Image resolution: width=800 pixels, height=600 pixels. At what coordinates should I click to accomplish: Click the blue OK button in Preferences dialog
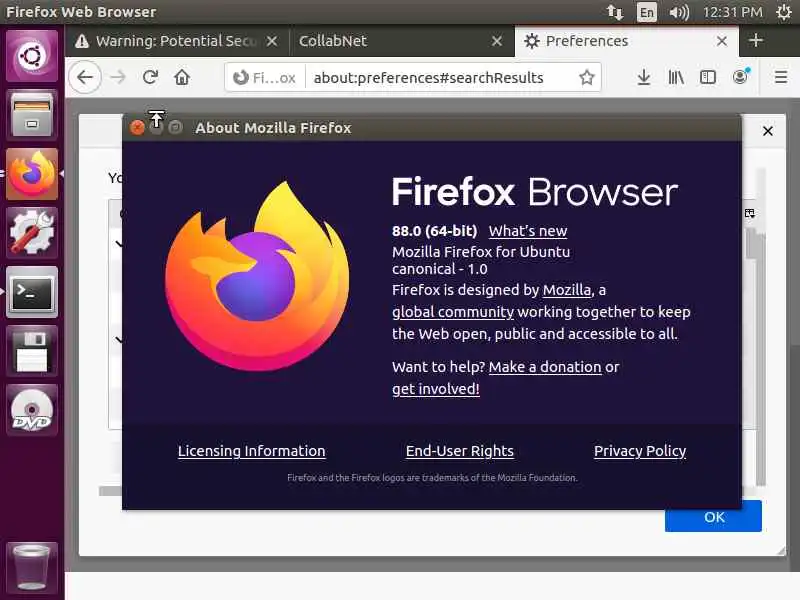click(x=713, y=517)
